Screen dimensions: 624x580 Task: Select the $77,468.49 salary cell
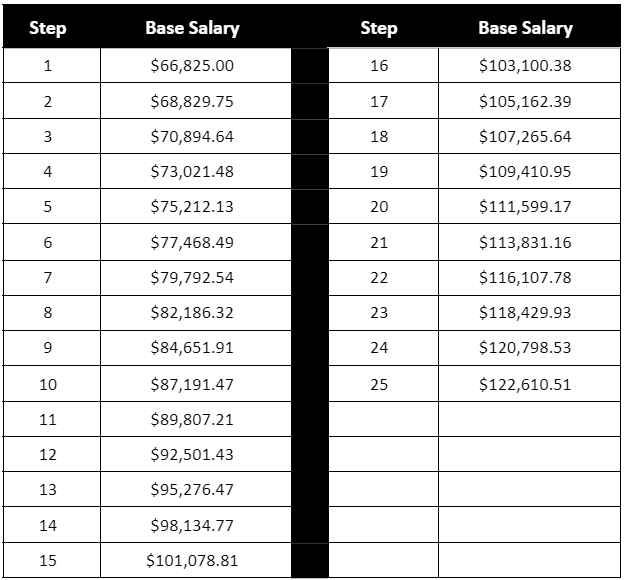pyautogui.click(x=192, y=242)
